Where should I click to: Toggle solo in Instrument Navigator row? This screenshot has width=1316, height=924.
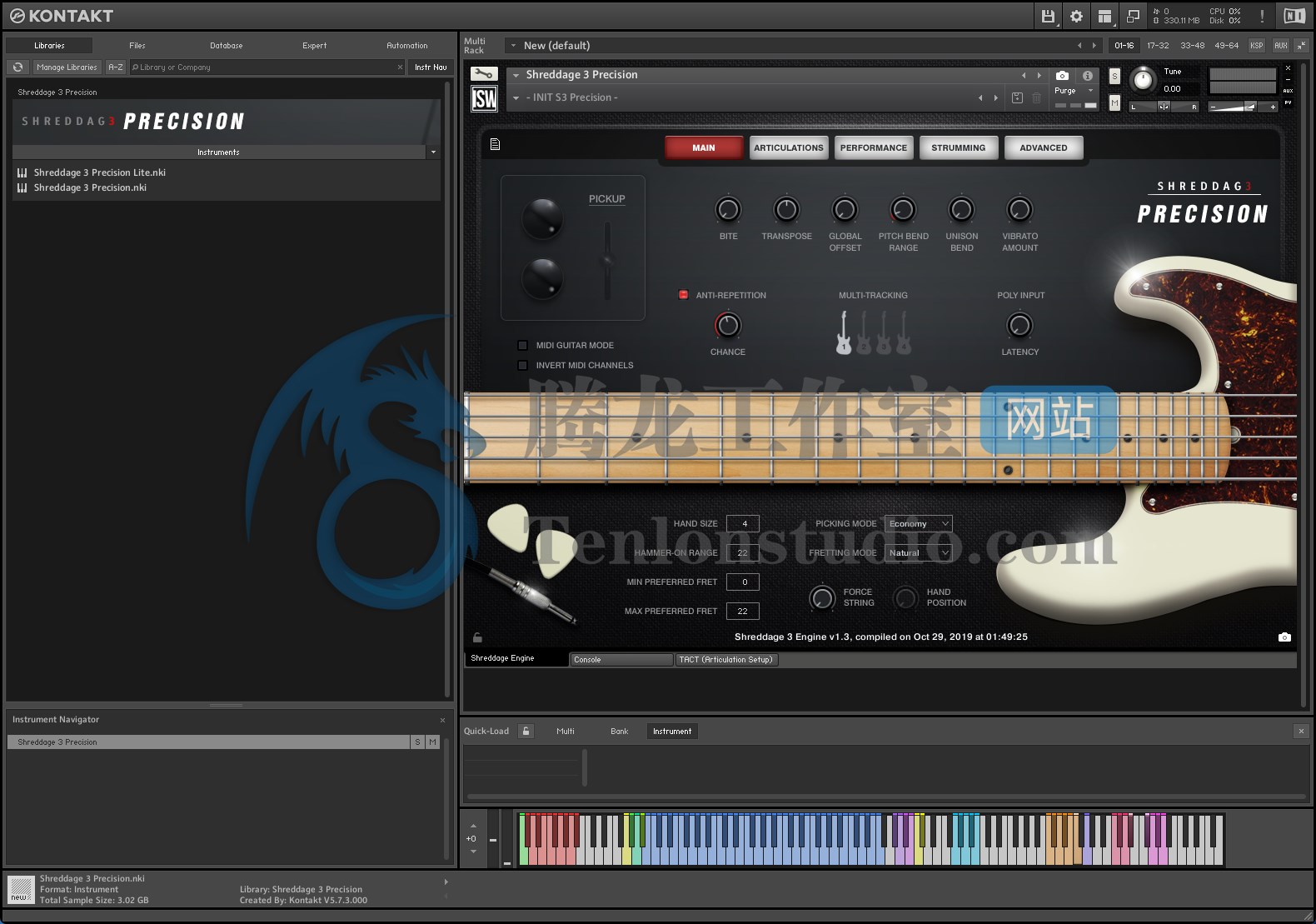pos(417,742)
